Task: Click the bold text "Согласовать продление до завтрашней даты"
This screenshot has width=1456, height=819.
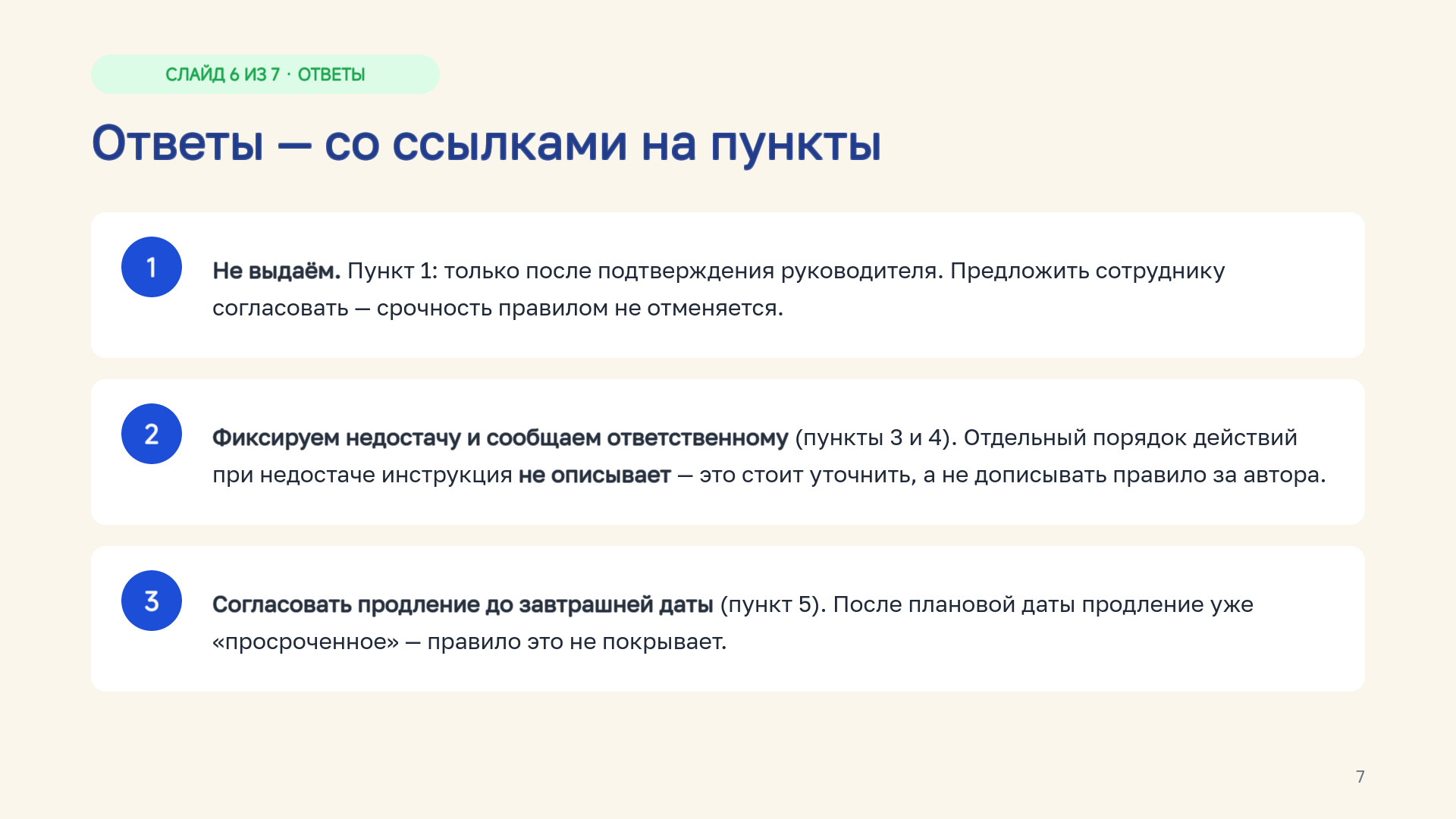Action: point(463,604)
